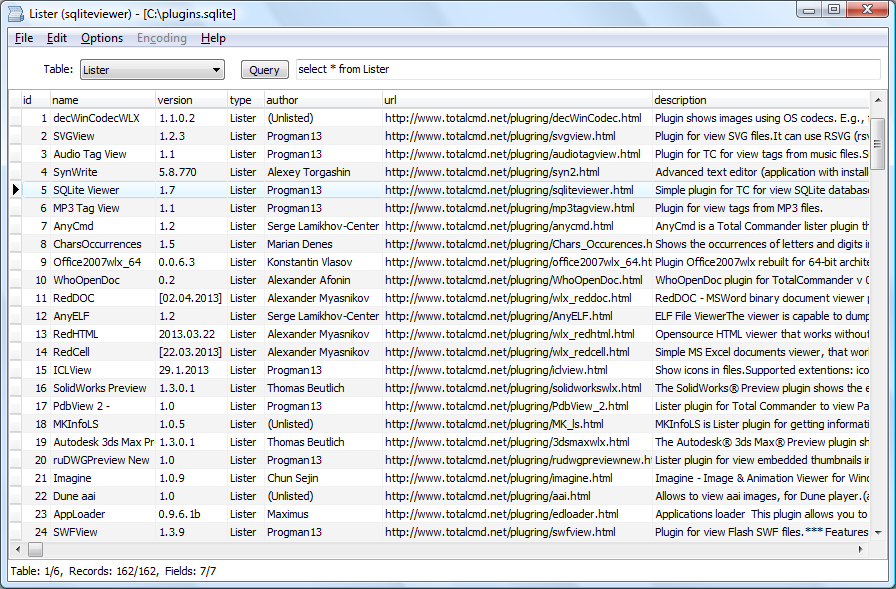Click the horizontal scrollbar thumb
Screen dimensions: 896x589
click(35, 550)
